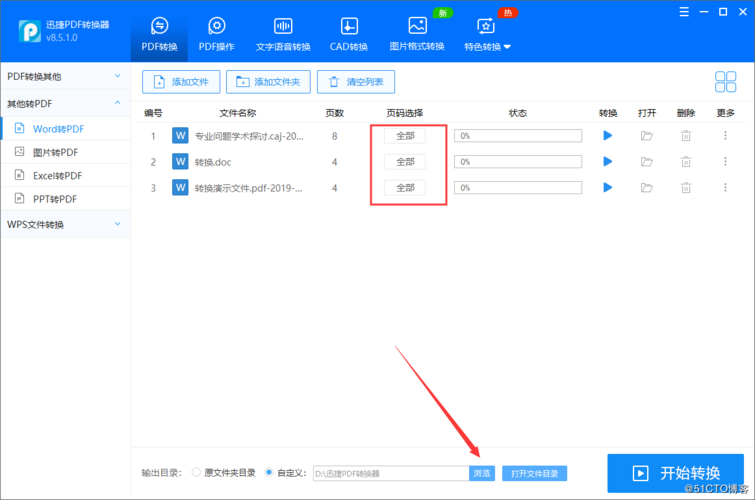Click the 迅捷PDF转换器 app logo

coord(30,31)
